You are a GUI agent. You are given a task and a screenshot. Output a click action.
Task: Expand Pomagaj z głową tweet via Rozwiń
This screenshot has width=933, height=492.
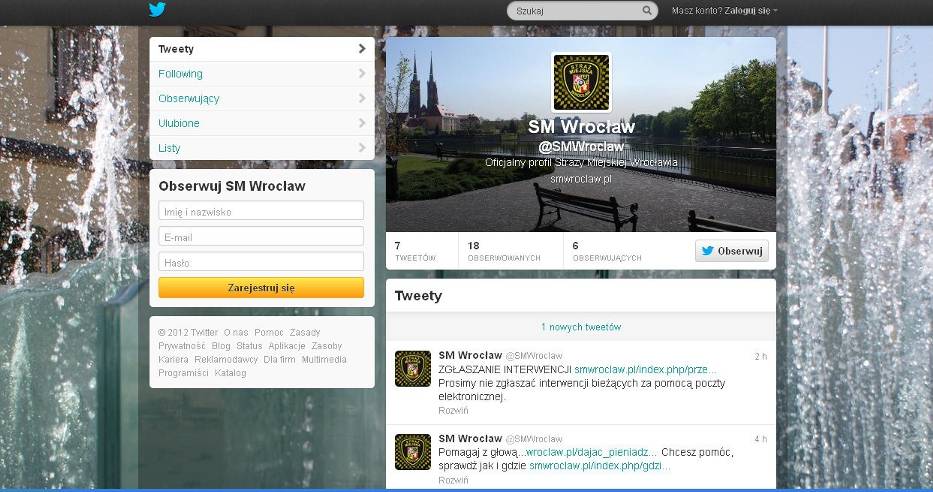(453, 480)
